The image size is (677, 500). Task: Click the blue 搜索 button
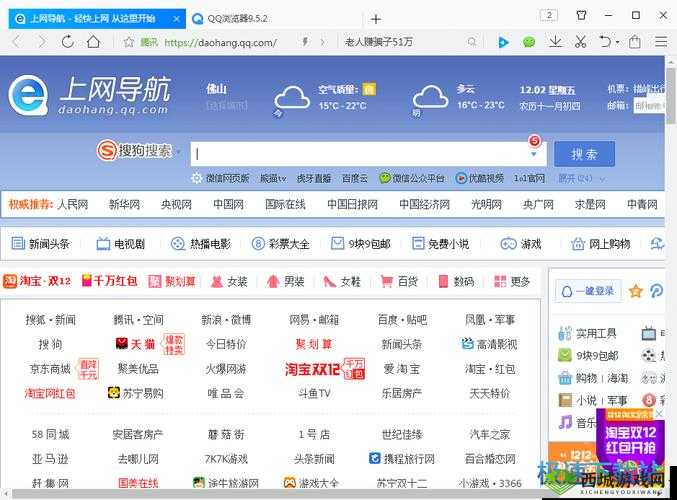coord(584,154)
